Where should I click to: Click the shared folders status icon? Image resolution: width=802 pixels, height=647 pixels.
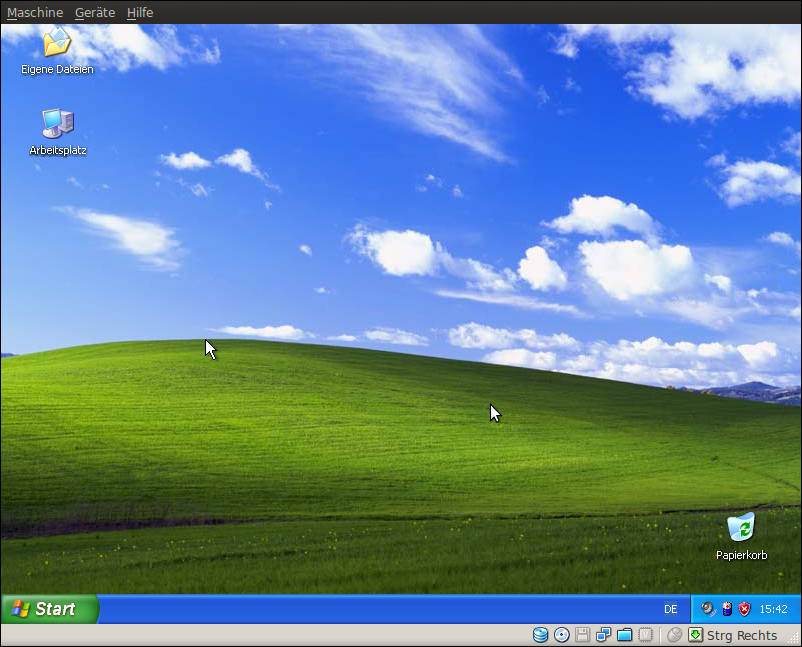tap(625, 635)
